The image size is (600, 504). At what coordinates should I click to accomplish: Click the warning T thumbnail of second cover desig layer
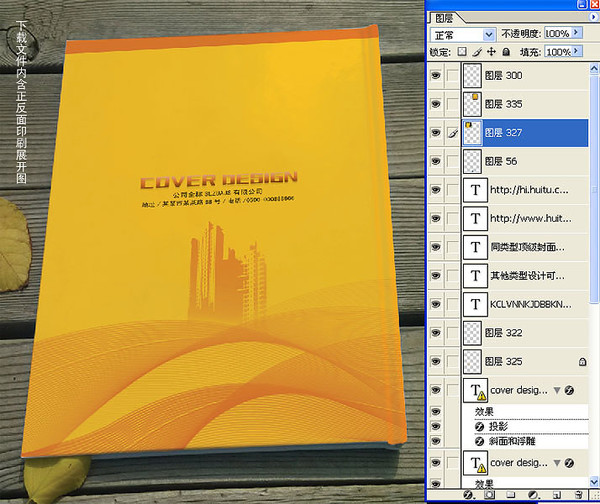tap(475, 463)
